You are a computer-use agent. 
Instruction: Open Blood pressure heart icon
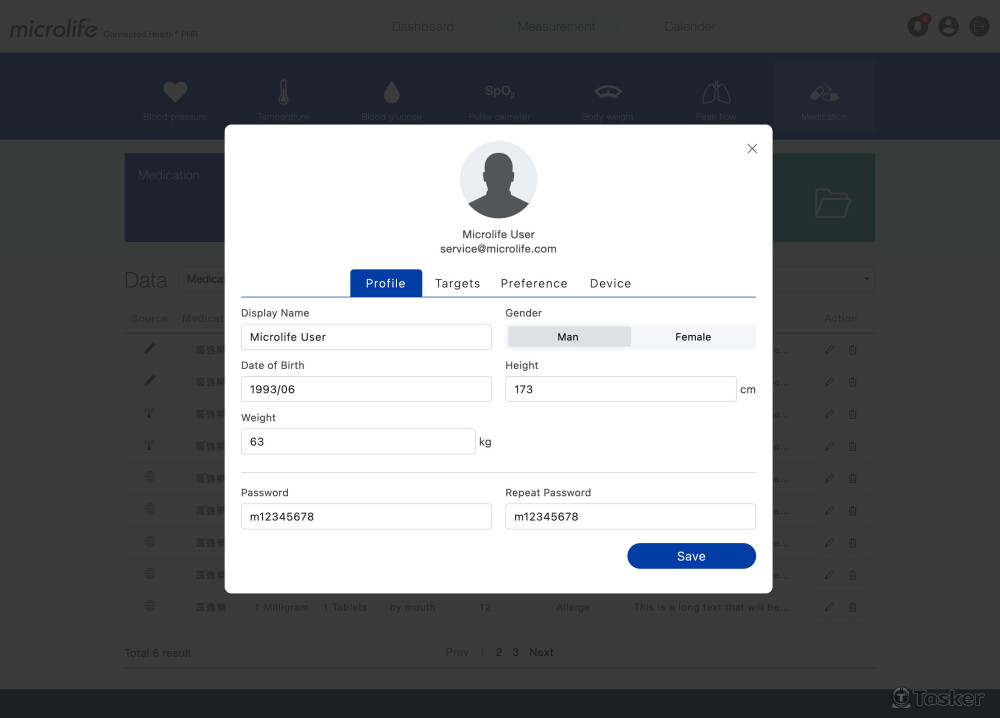pyautogui.click(x=175, y=93)
